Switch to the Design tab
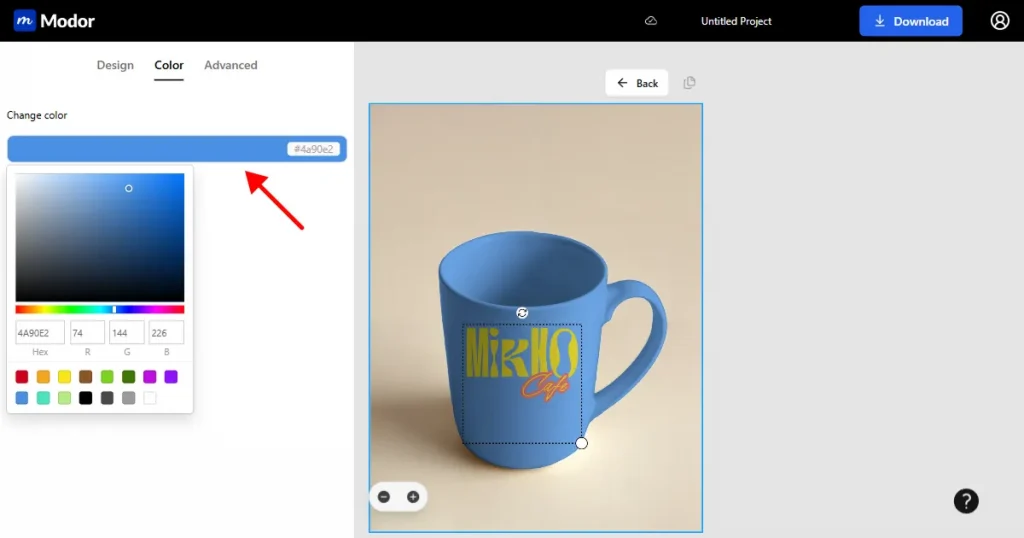1024x538 pixels. 115,65
